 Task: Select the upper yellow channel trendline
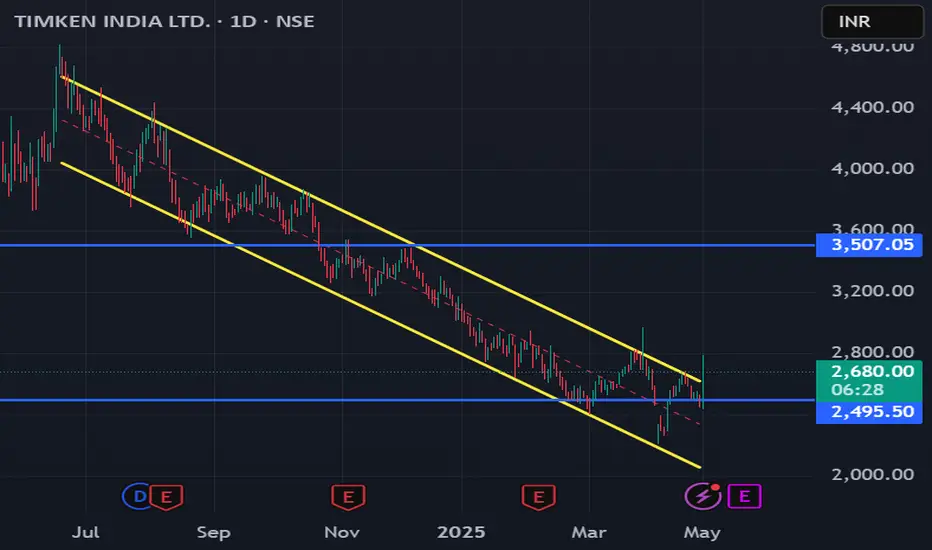tap(380, 229)
